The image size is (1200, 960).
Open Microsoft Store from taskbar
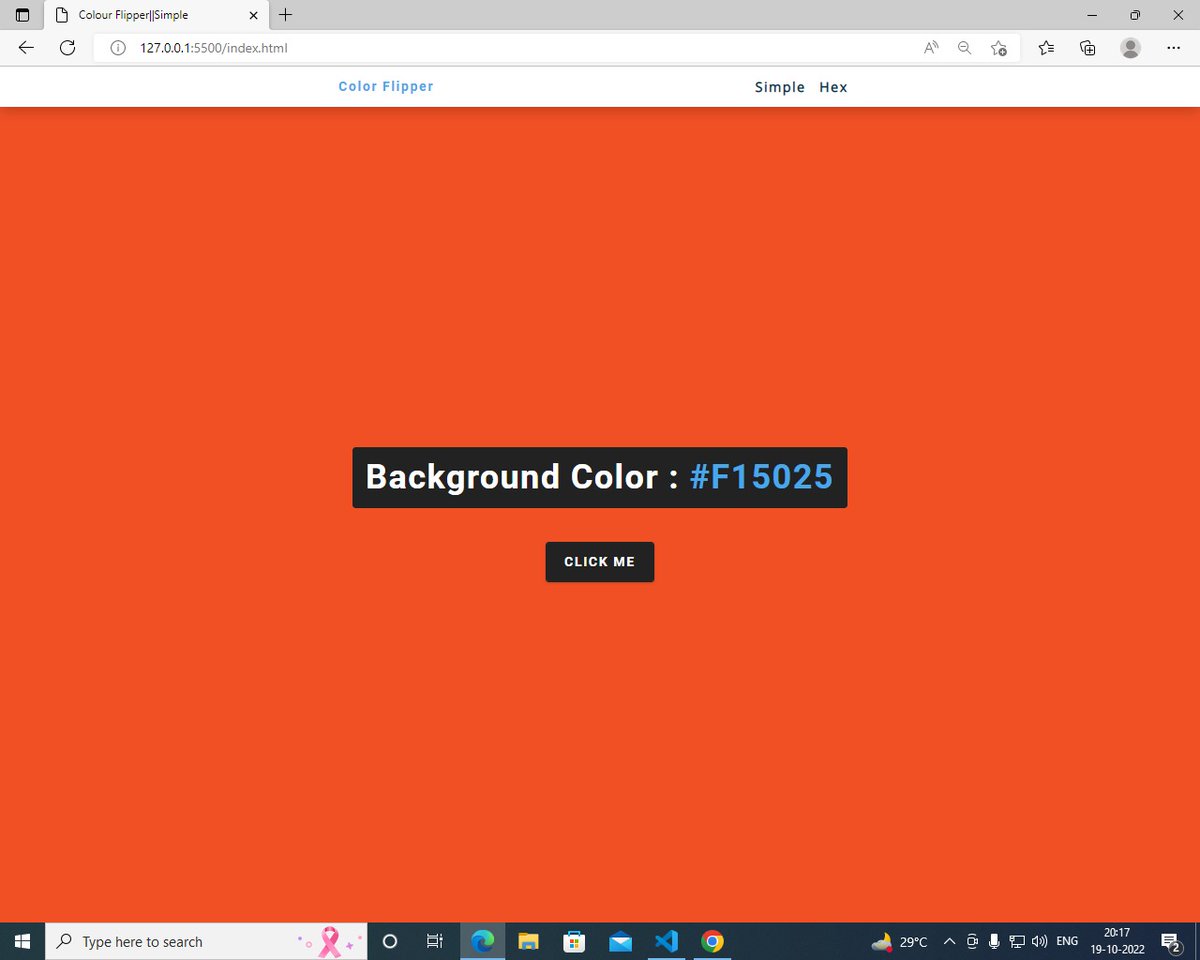click(x=574, y=941)
